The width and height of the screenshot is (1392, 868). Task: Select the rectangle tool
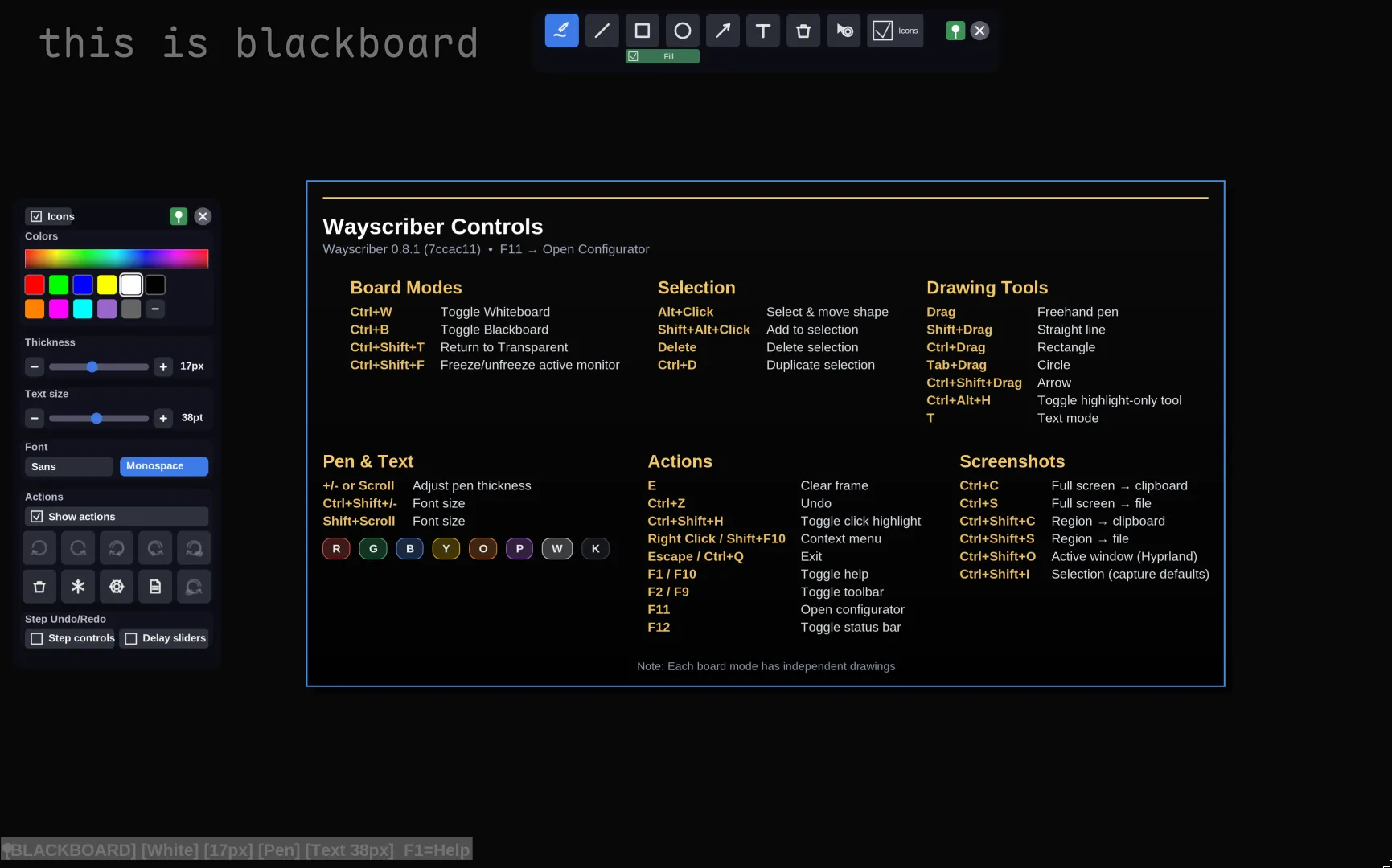tap(642, 31)
